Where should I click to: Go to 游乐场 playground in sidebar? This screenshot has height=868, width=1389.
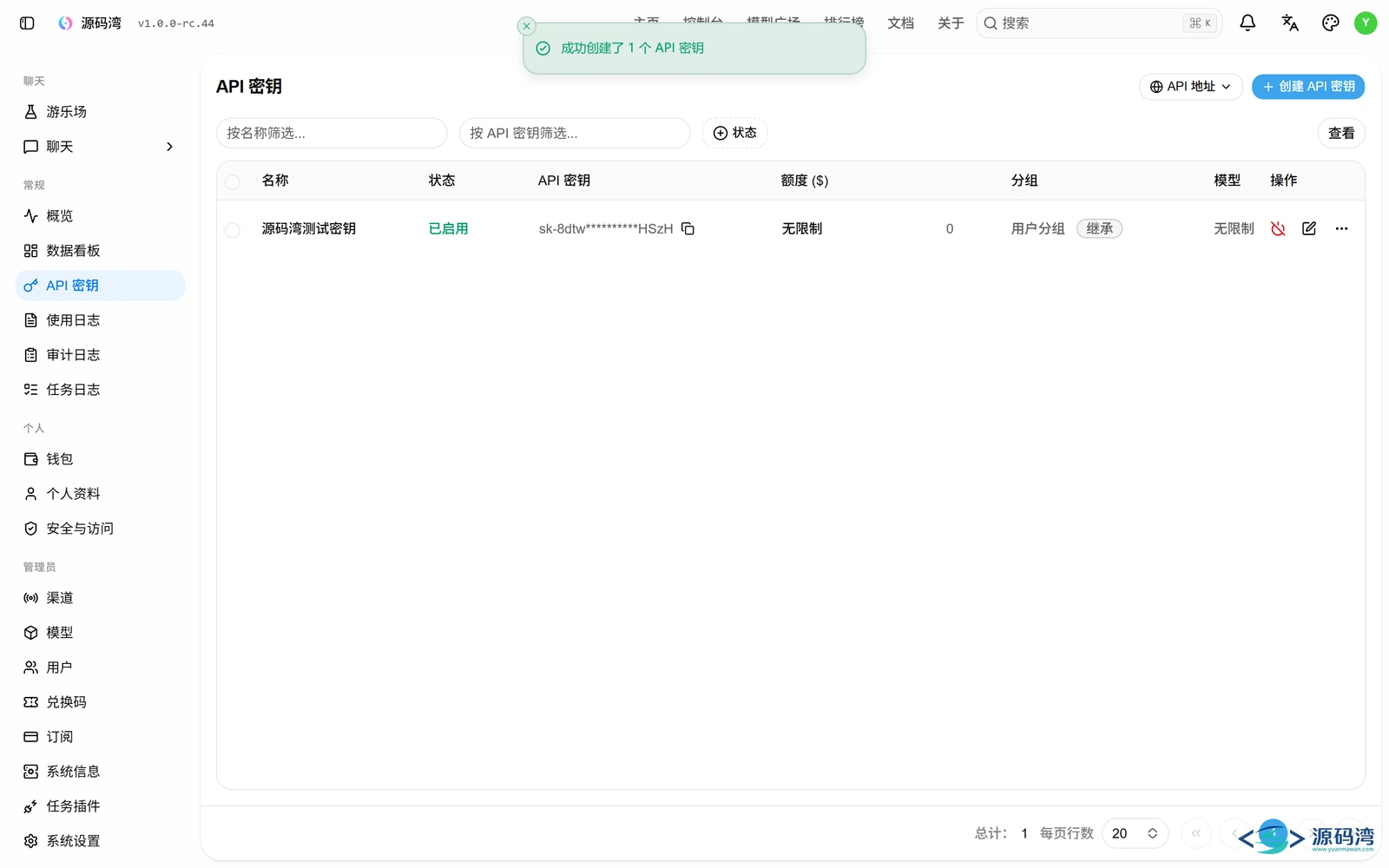[x=101, y=112]
